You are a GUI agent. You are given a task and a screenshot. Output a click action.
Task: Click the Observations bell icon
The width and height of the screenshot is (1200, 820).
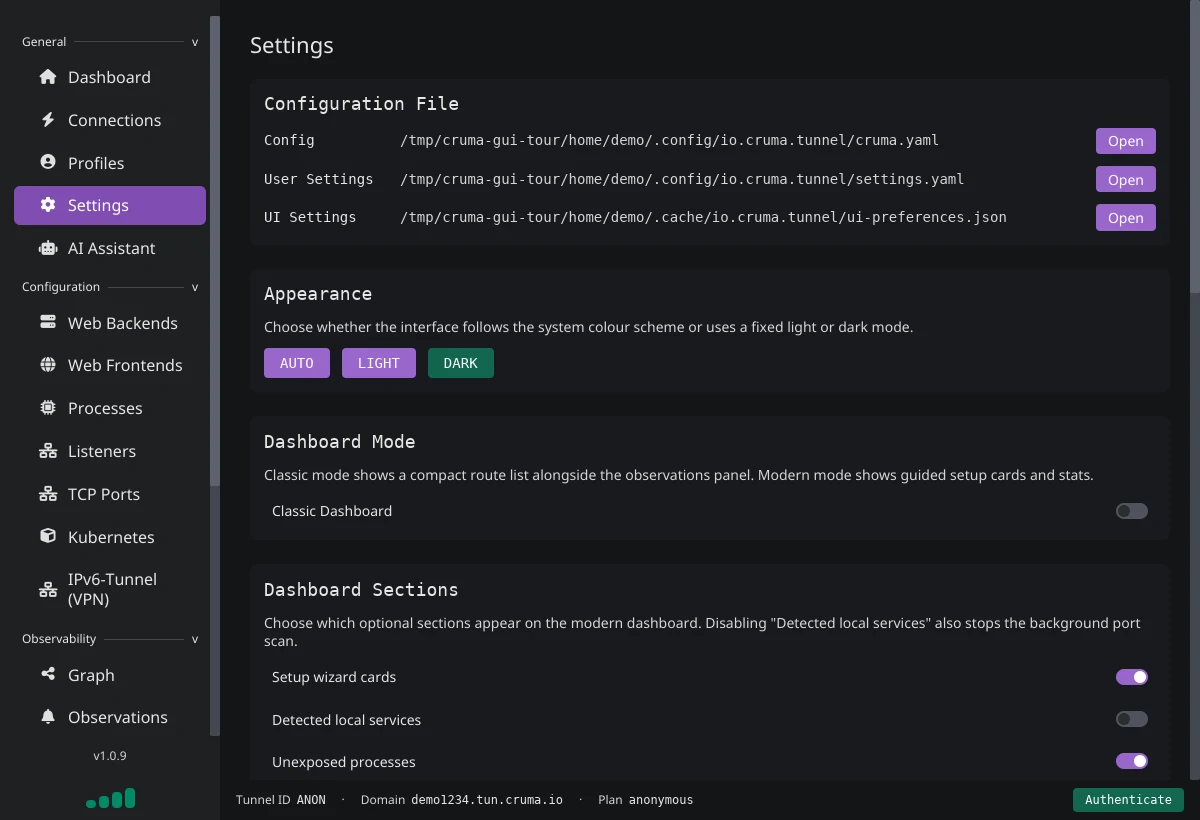(x=48, y=717)
